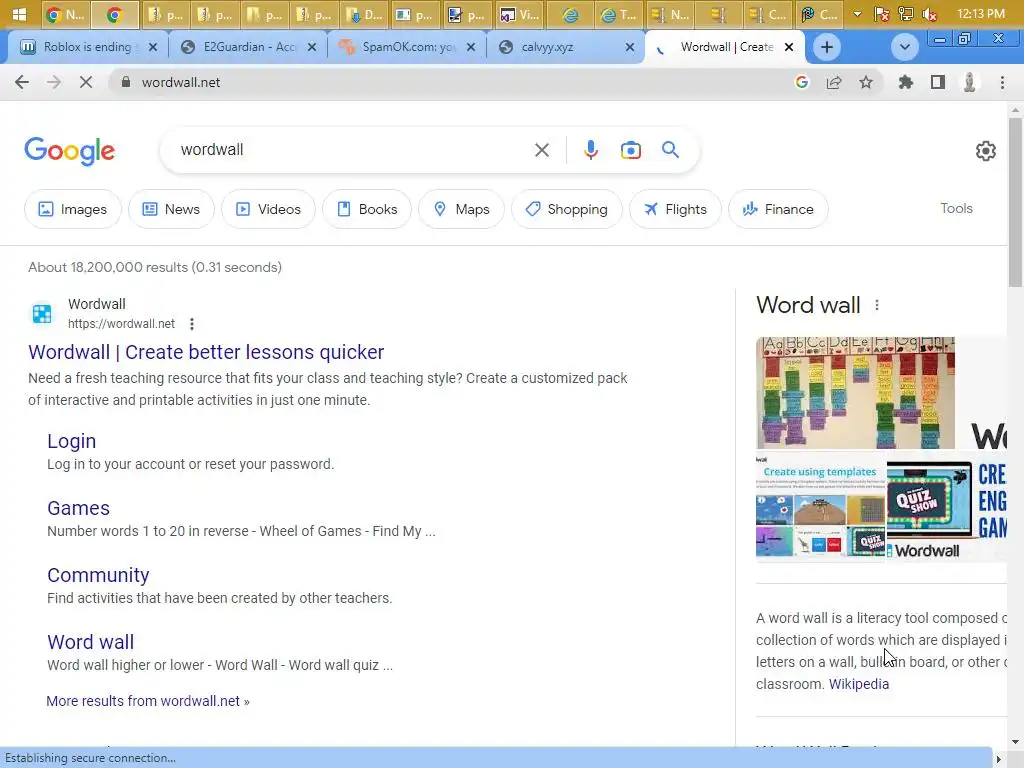Click the first Chrome taskbar button
The image size is (1024, 768).
pos(65,14)
